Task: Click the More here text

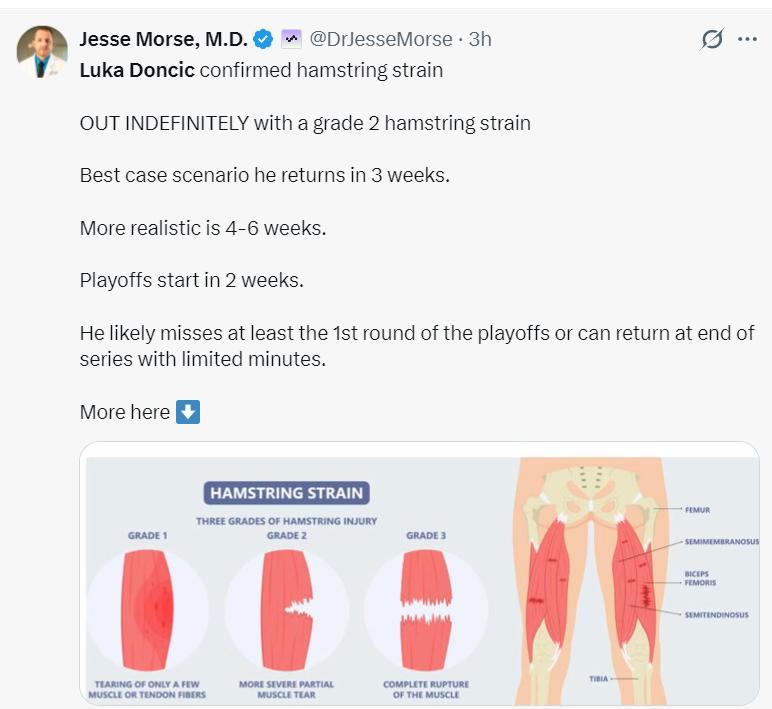Action: pos(125,412)
